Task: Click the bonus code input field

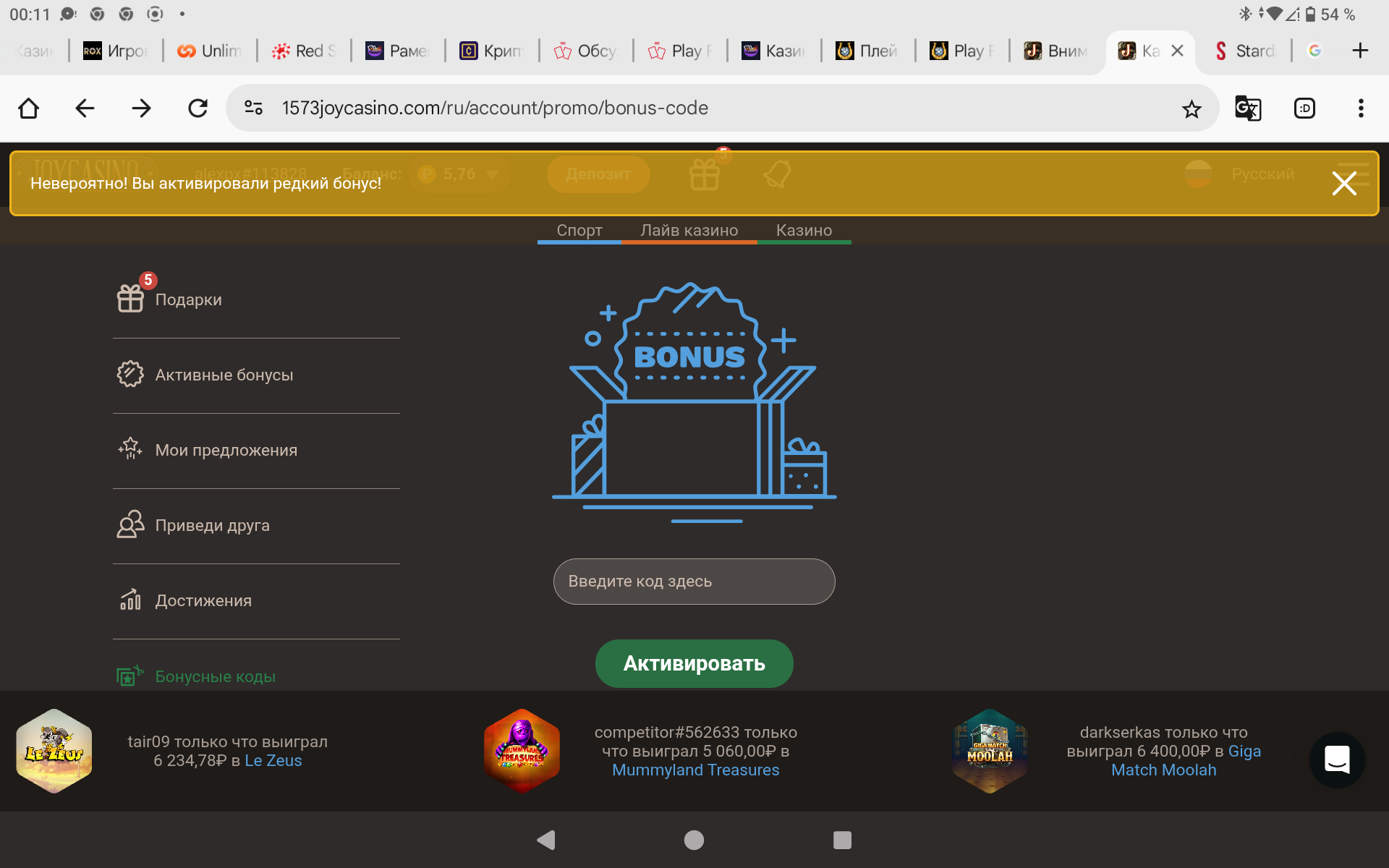Action: point(694,582)
